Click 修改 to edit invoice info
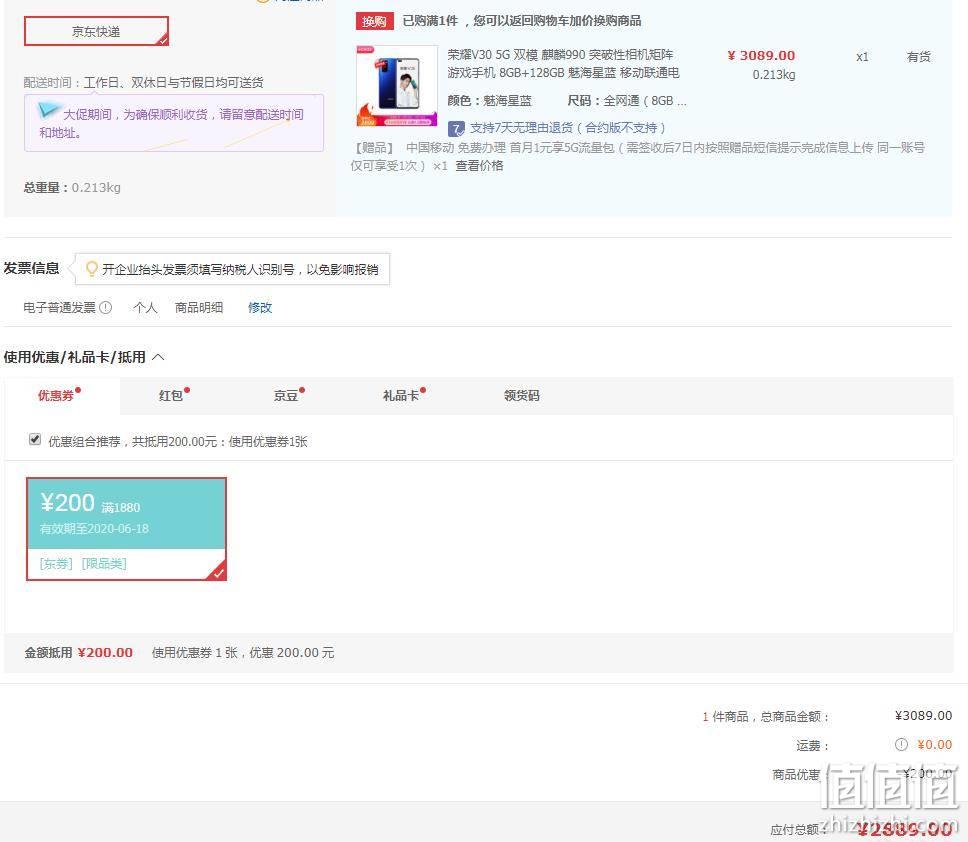Viewport: 968px width, 842px height. 260,307
